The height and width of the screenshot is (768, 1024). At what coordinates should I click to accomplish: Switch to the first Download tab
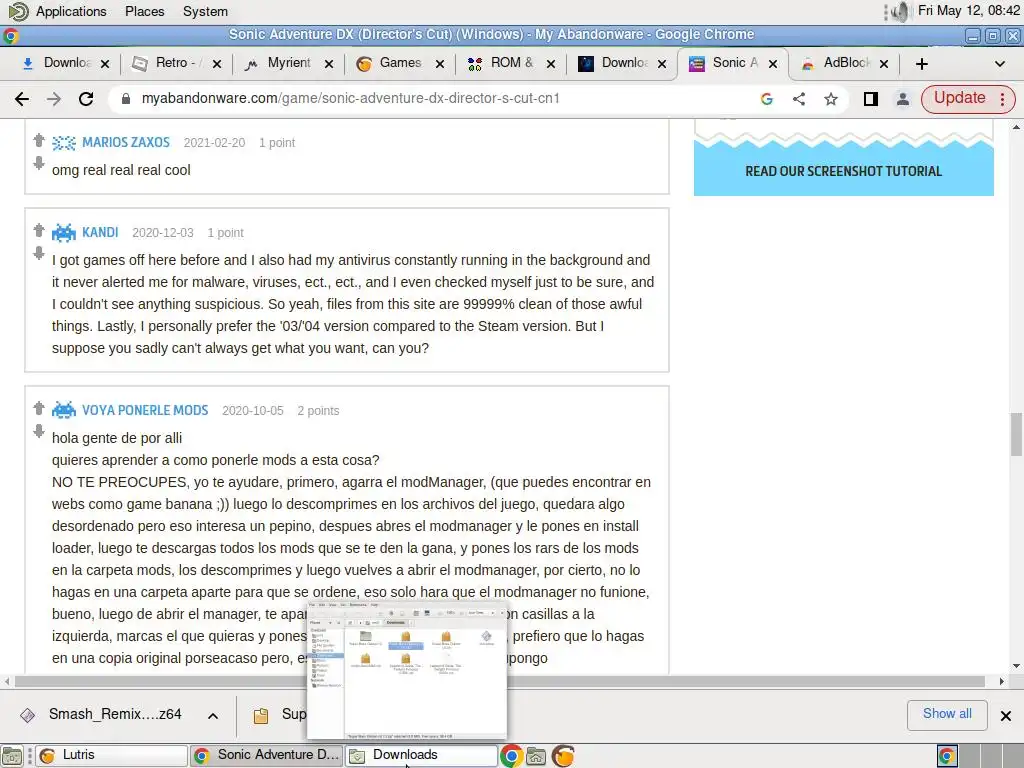65,63
